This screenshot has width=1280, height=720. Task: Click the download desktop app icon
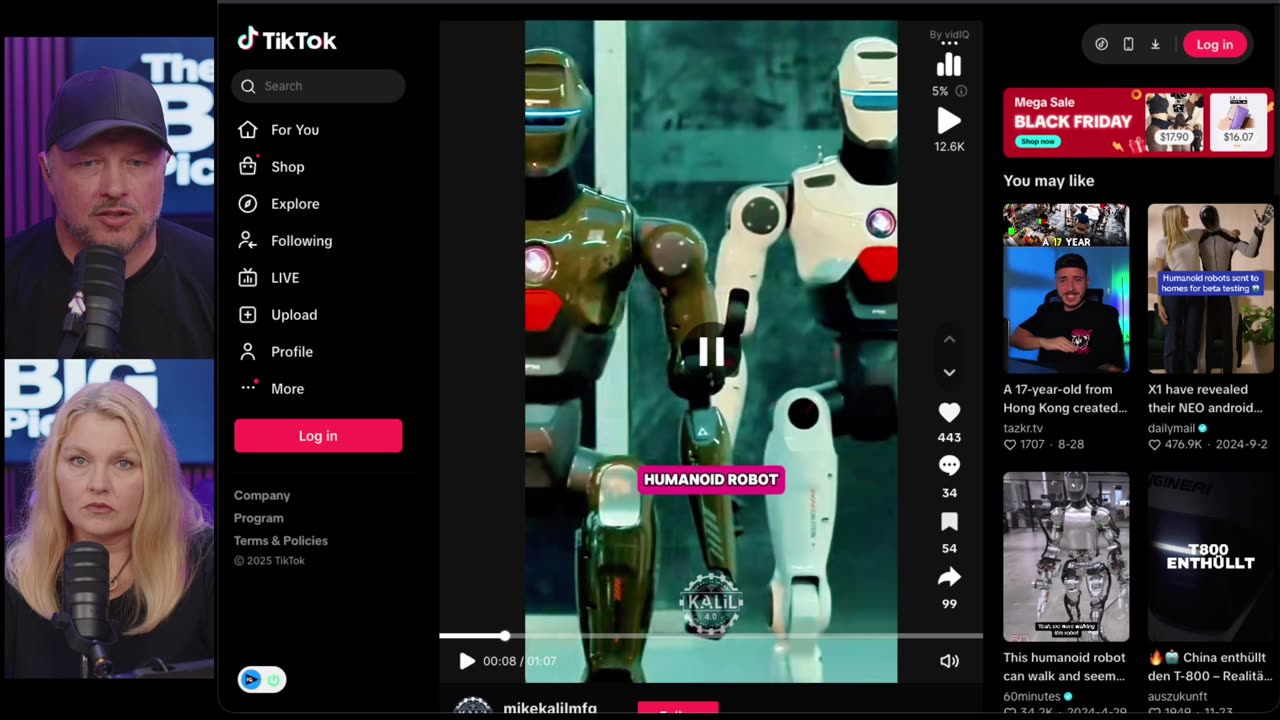(x=1155, y=44)
